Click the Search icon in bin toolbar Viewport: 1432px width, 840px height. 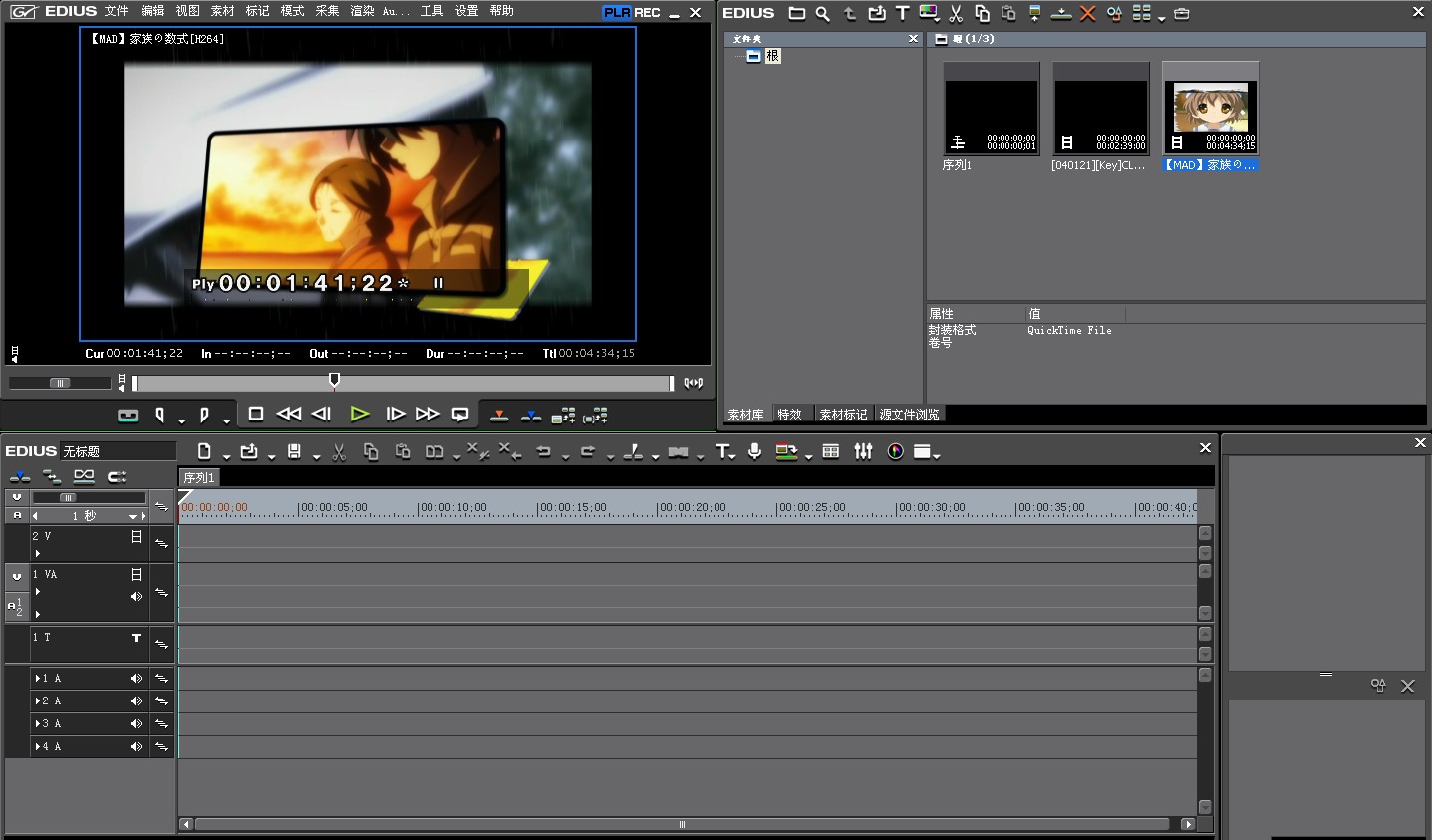coord(822,14)
